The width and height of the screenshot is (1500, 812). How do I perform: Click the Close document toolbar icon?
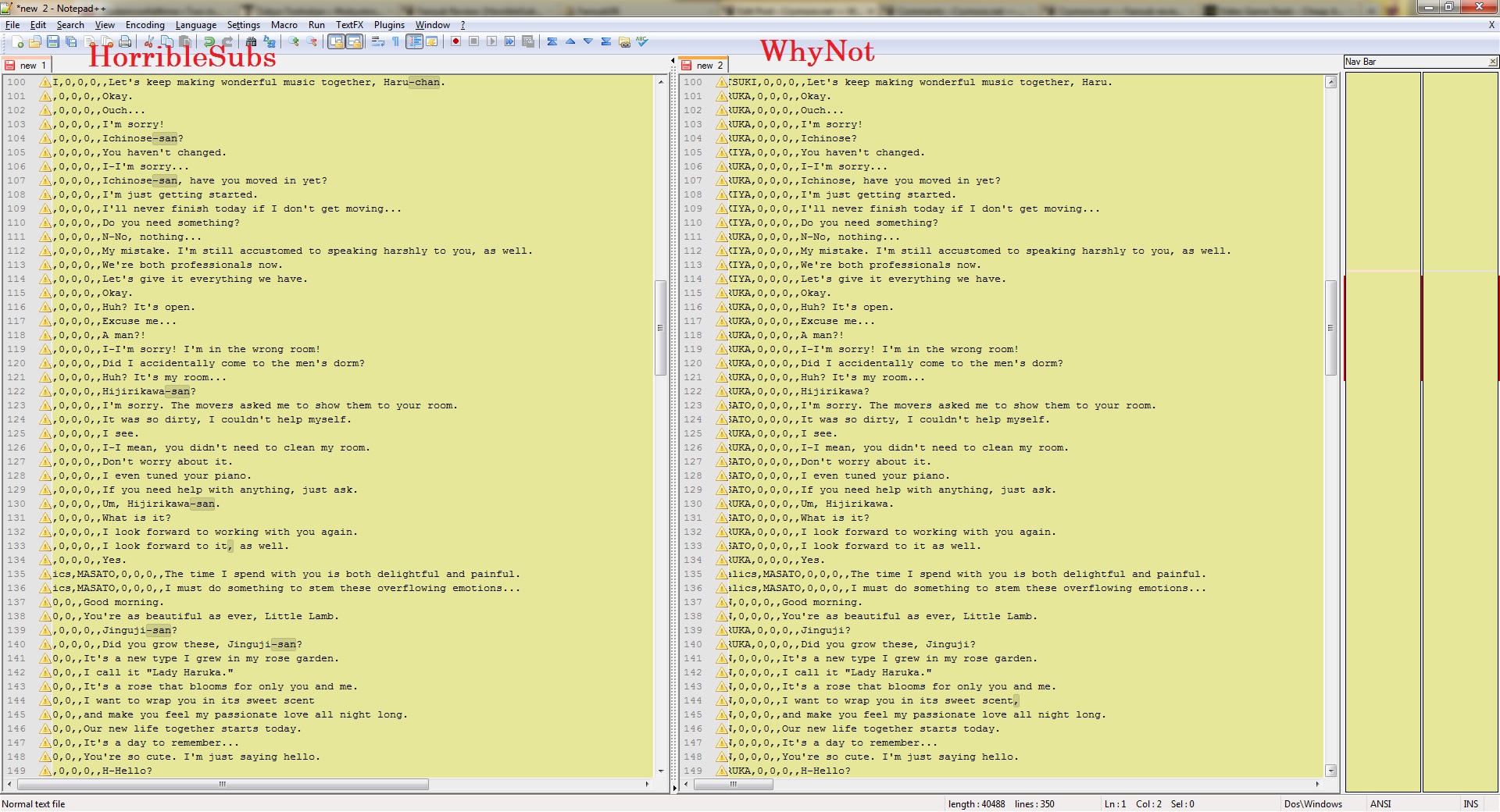(90, 41)
